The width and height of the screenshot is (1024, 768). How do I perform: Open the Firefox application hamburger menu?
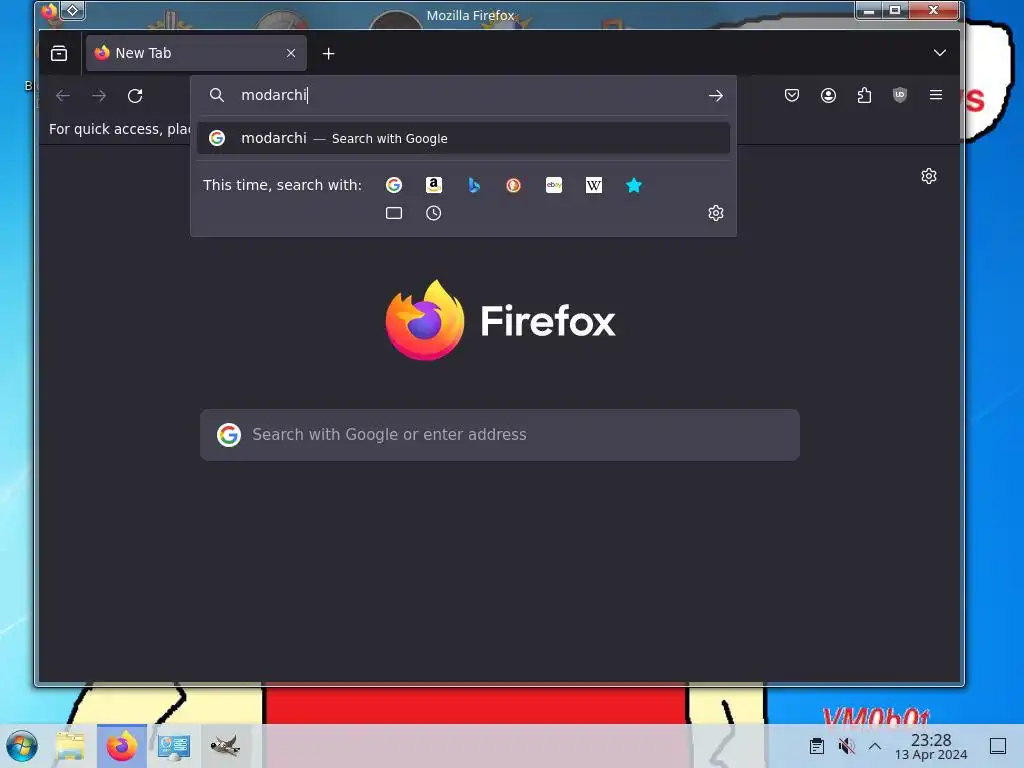click(936, 95)
